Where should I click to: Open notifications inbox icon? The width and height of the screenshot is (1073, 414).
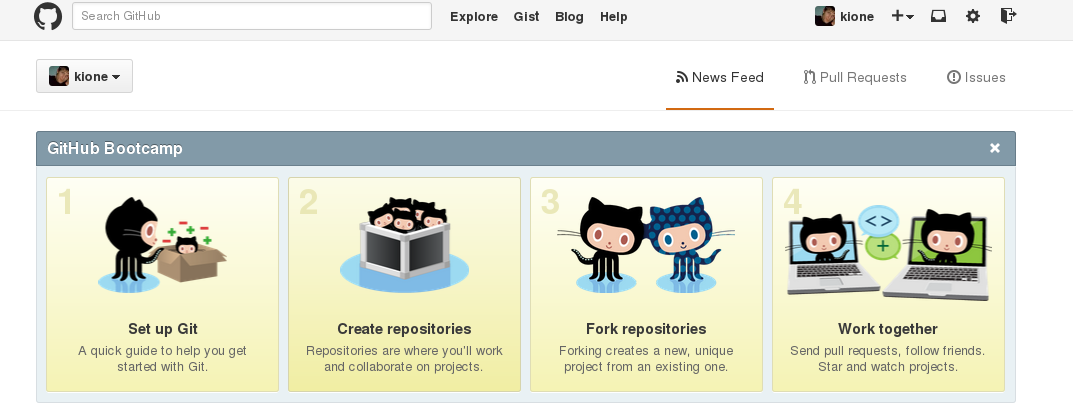[x=939, y=16]
